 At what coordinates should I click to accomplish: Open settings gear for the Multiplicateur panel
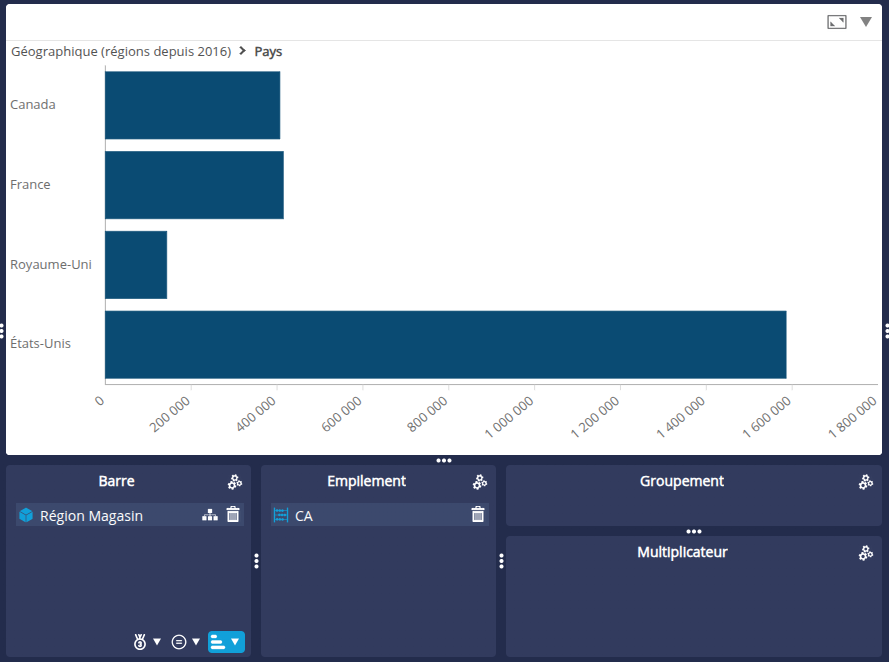click(x=865, y=553)
